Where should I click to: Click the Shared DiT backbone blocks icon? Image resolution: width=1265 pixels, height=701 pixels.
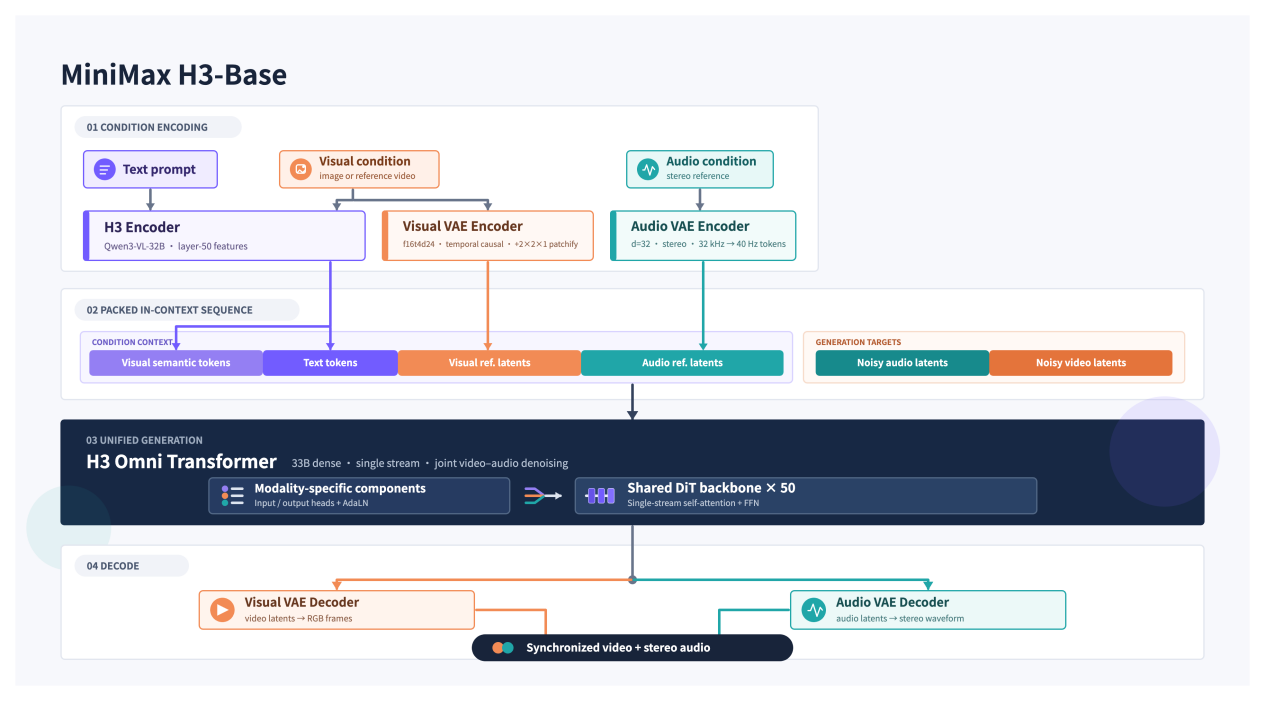tap(600, 495)
